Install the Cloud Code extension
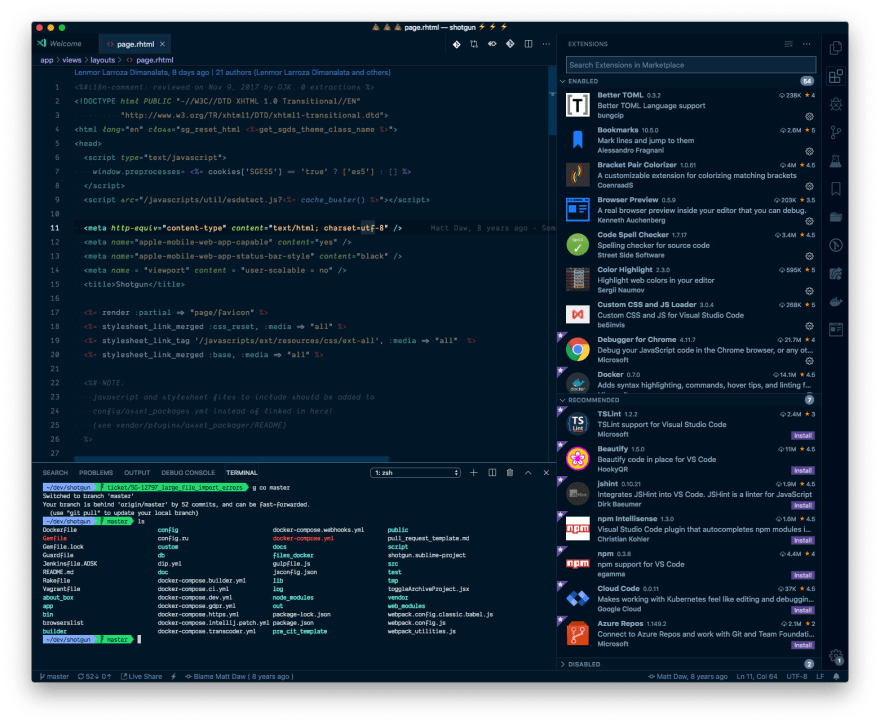The height and width of the screenshot is (724, 880). [803, 610]
